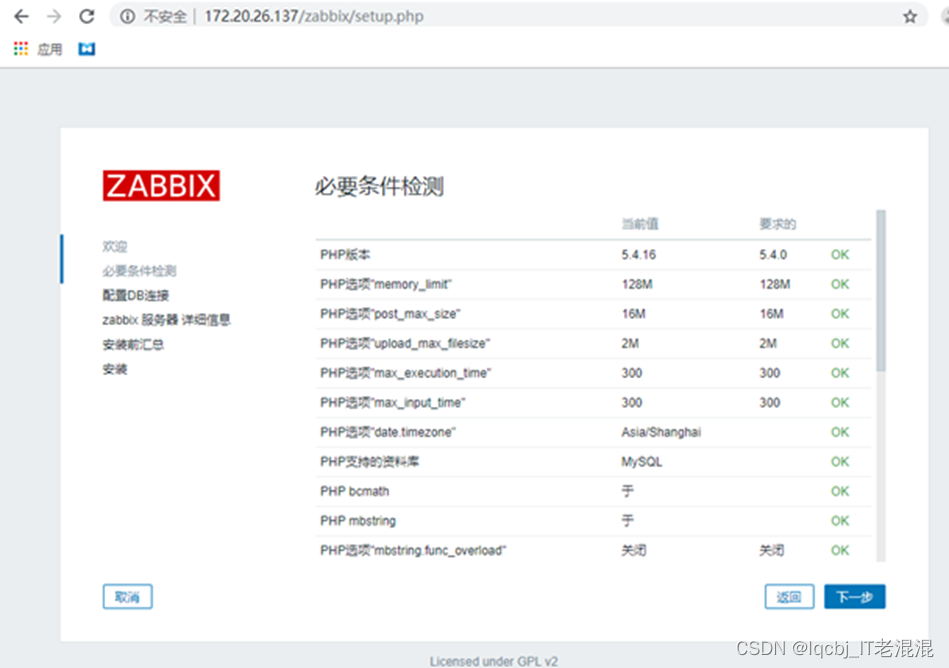Open the apps grid icon in bookmarks bar

pyautogui.click(x=21, y=49)
